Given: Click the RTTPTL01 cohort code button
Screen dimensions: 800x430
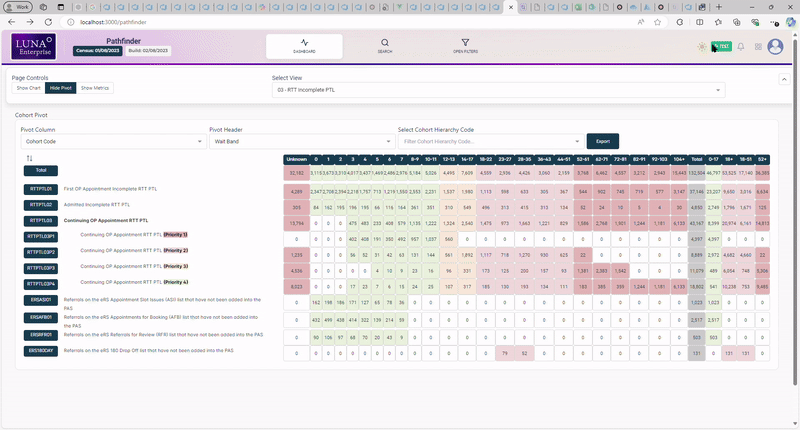Looking at the screenshot, I should pyautogui.click(x=40, y=189).
